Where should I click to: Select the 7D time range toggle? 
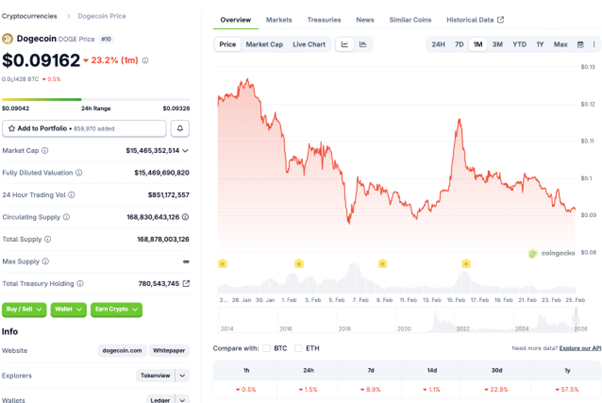pos(459,44)
